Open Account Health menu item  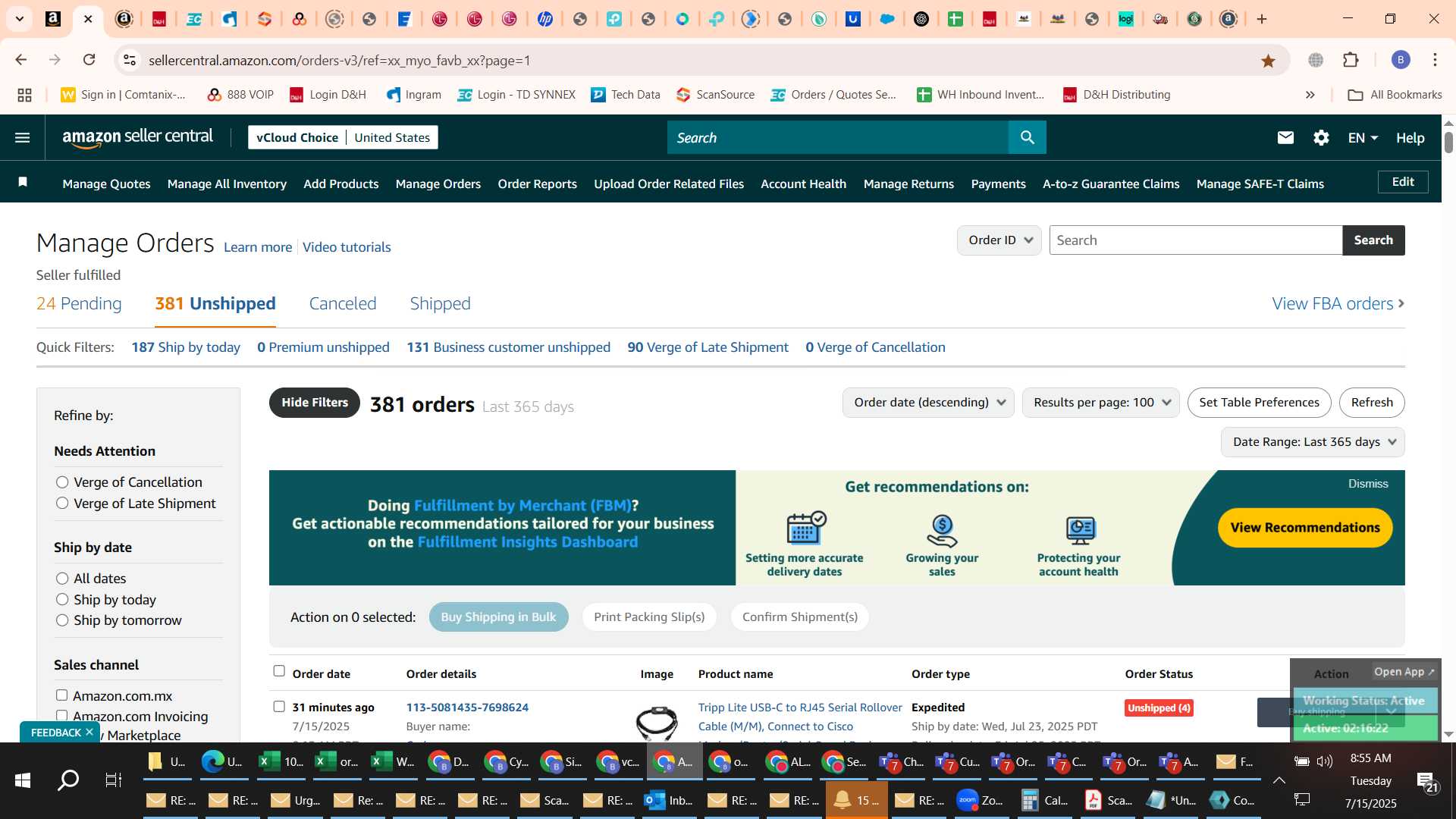[803, 184]
